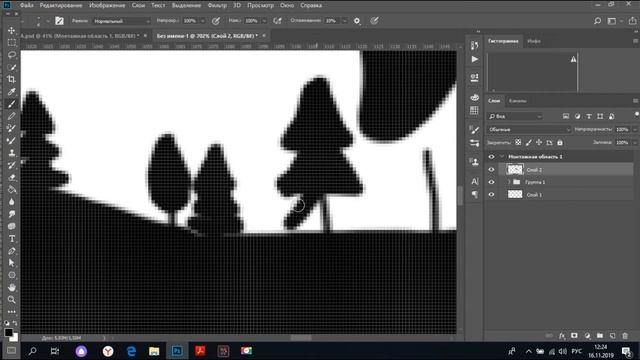Hide layer Слой 2

click(491, 169)
